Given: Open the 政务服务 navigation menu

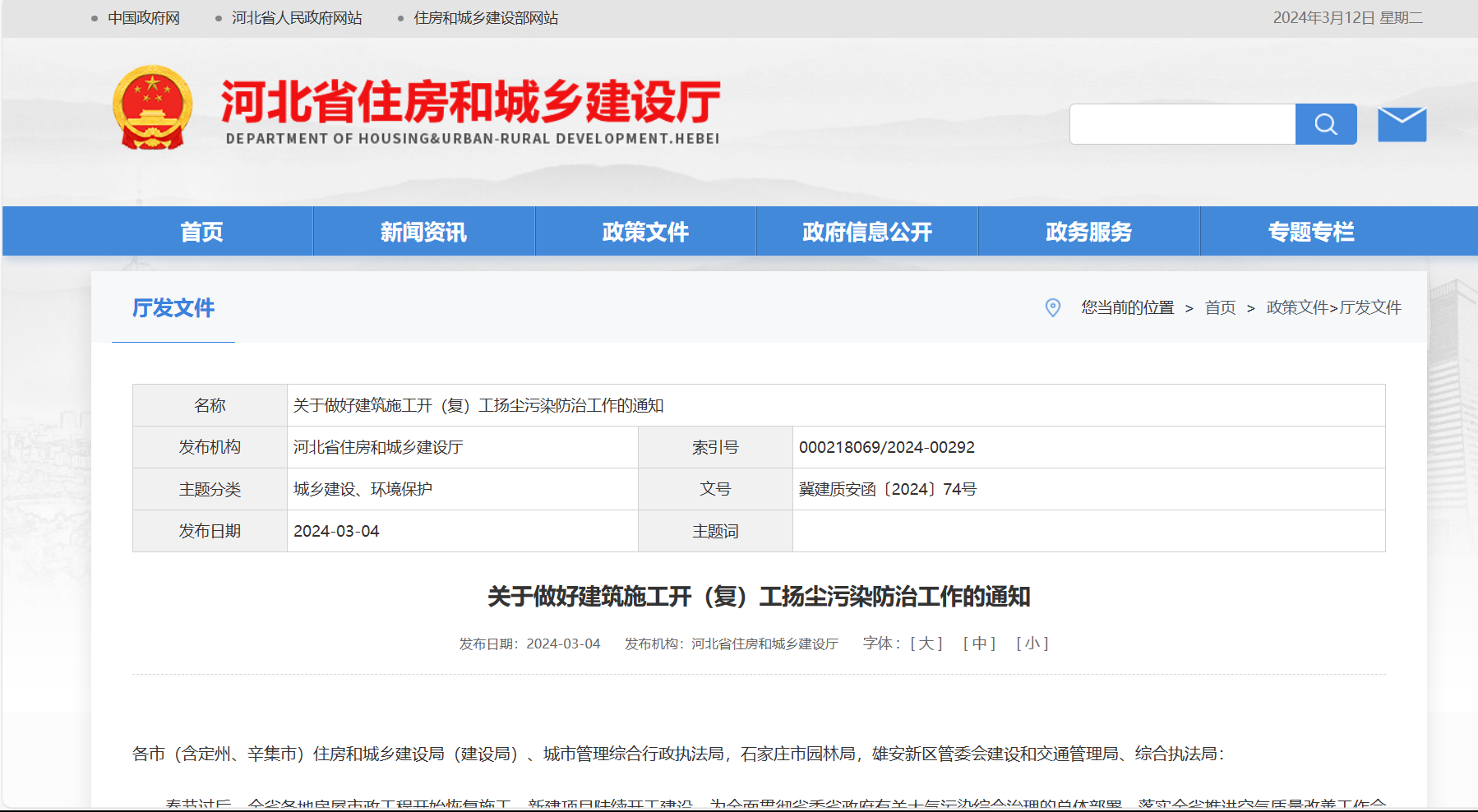Looking at the screenshot, I should click(x=1088, y=232).
